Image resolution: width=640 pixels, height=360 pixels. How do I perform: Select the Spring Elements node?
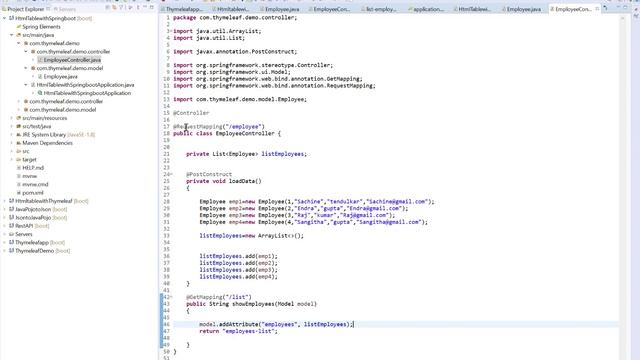[x=41, y=27]
